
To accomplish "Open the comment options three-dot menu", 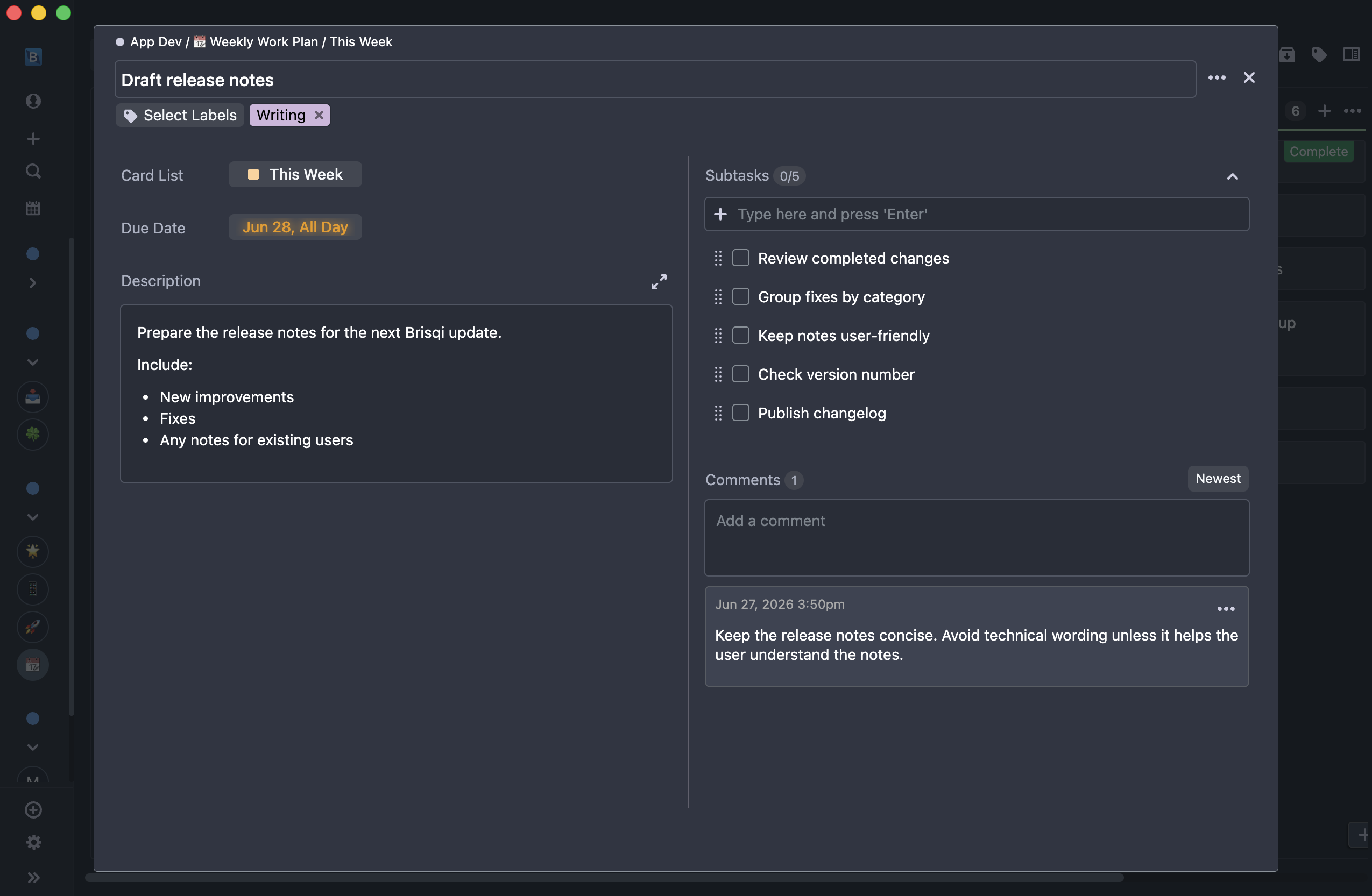I will 1226,609.
